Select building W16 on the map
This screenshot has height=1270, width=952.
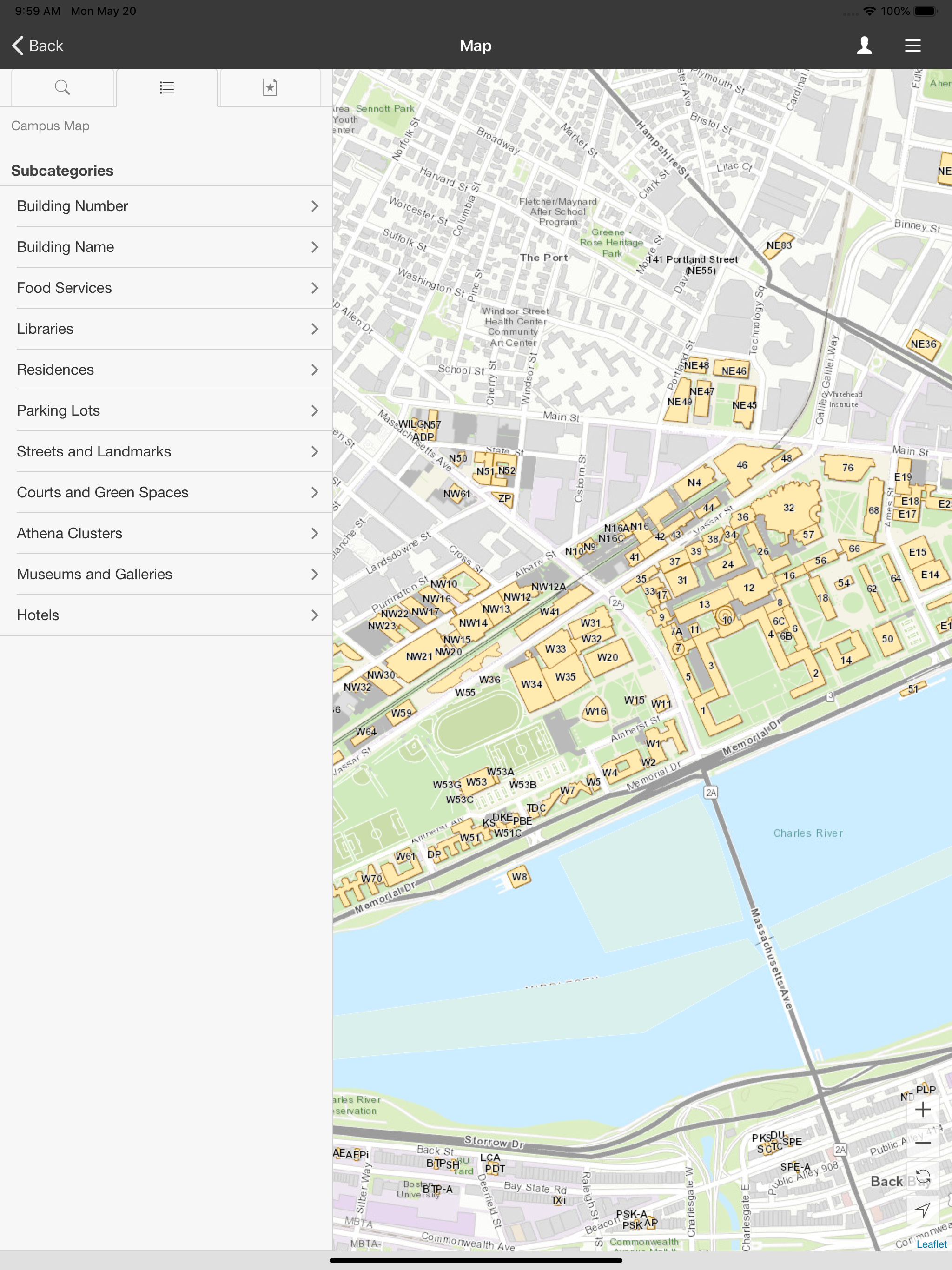[595, 711]
